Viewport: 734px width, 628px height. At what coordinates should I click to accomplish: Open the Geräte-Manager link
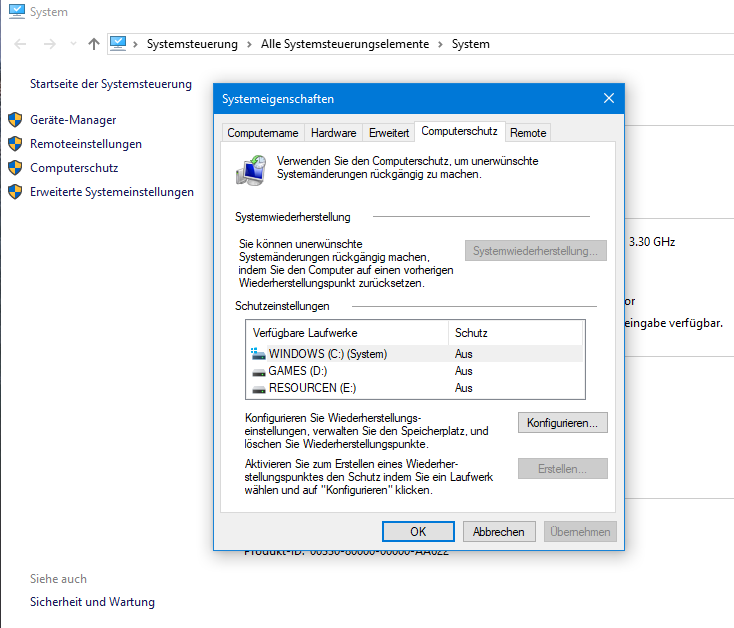pyautogui.click(x=73, y=120)
